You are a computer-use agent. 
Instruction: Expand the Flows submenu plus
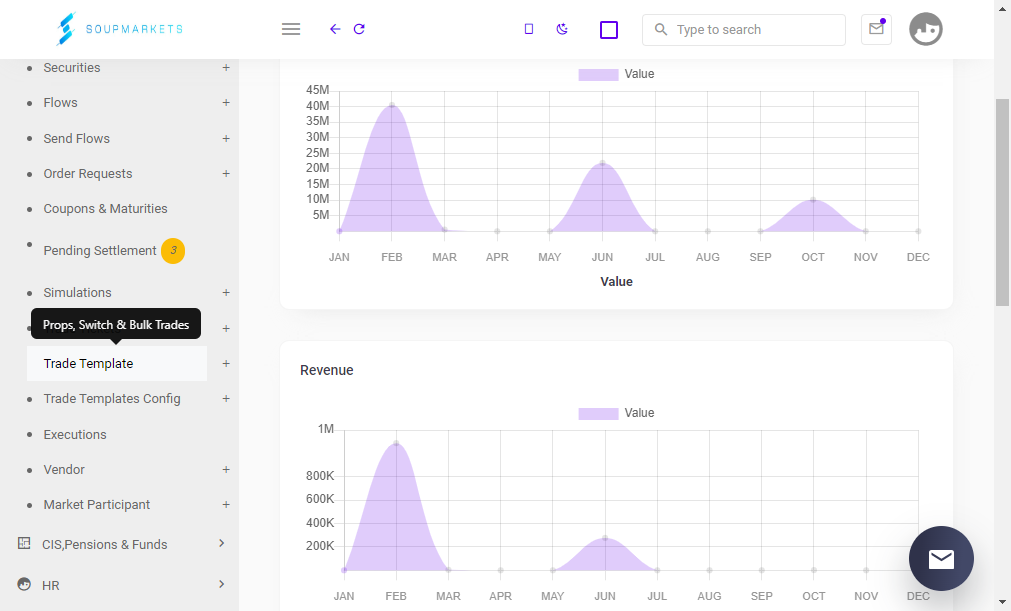click(226, 102)
